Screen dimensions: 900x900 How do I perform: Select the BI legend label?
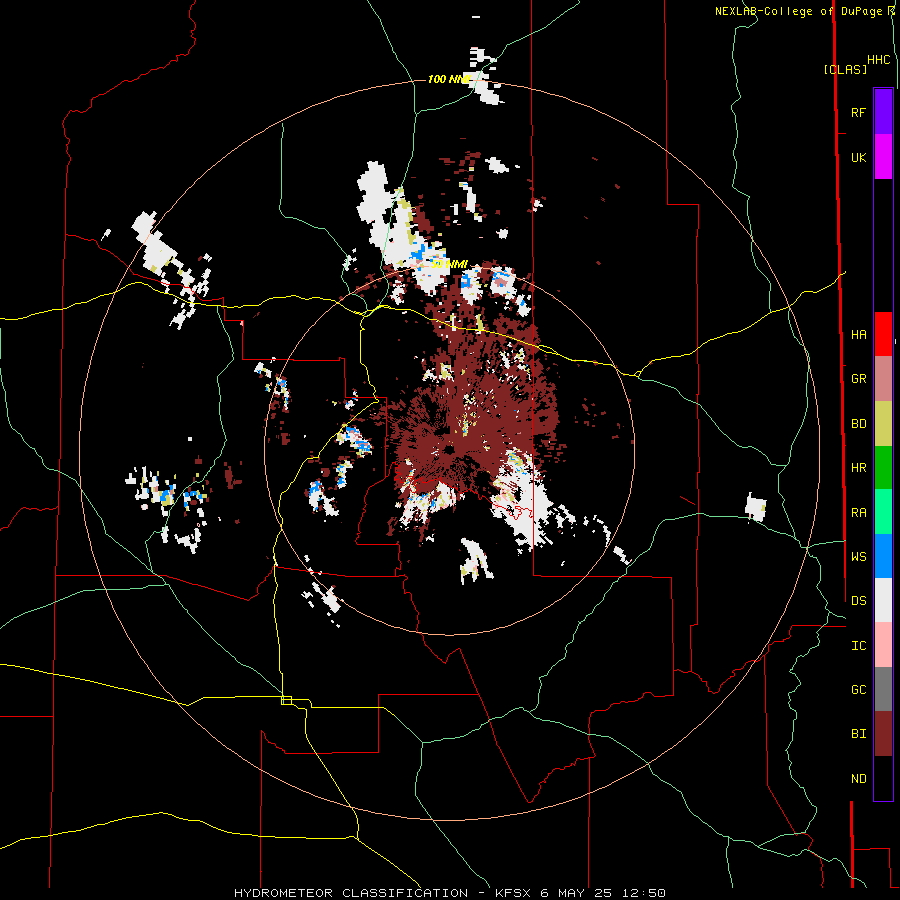(858, 734)
